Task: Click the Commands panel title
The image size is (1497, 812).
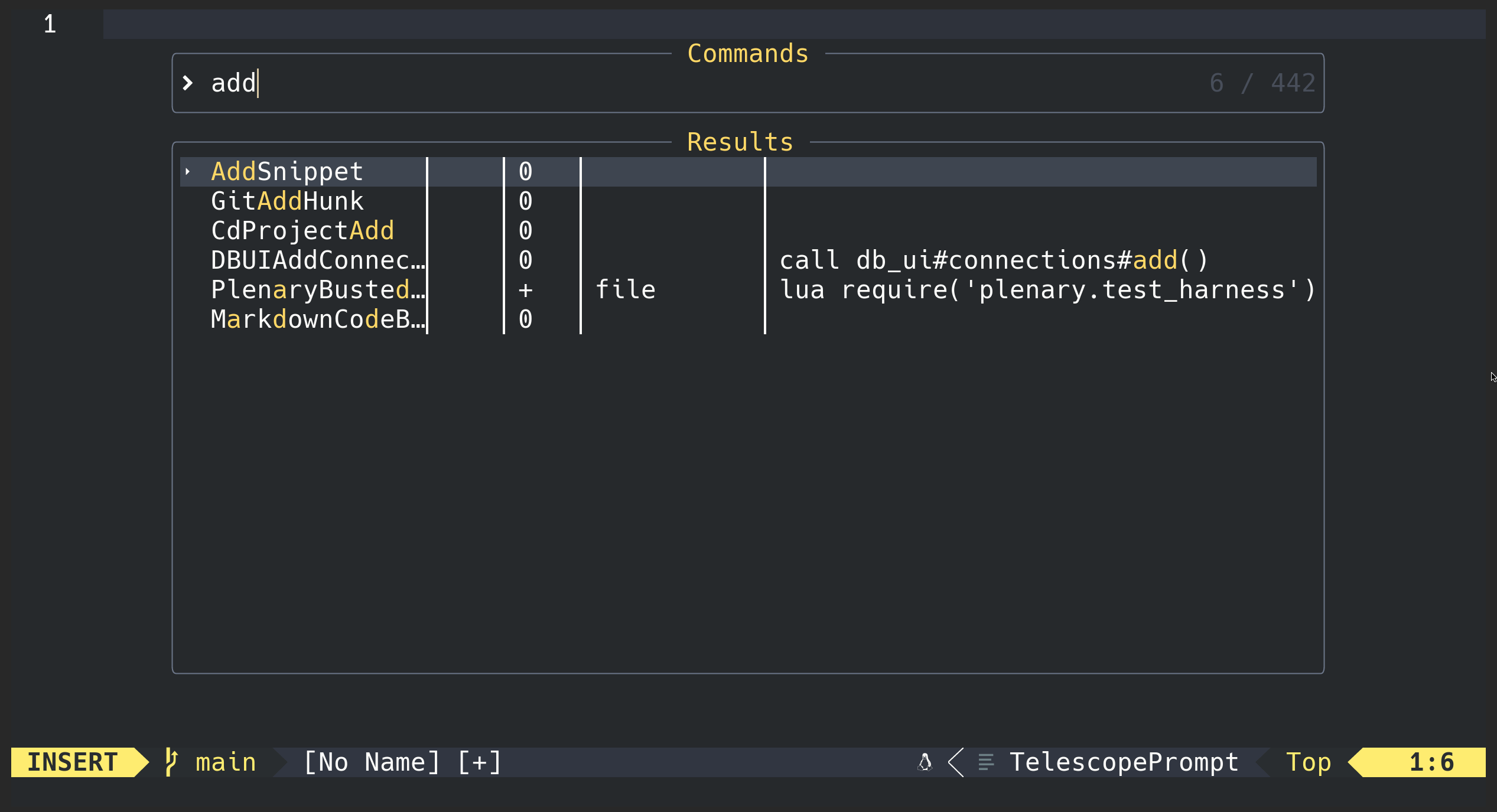Action: coord(748,54)
